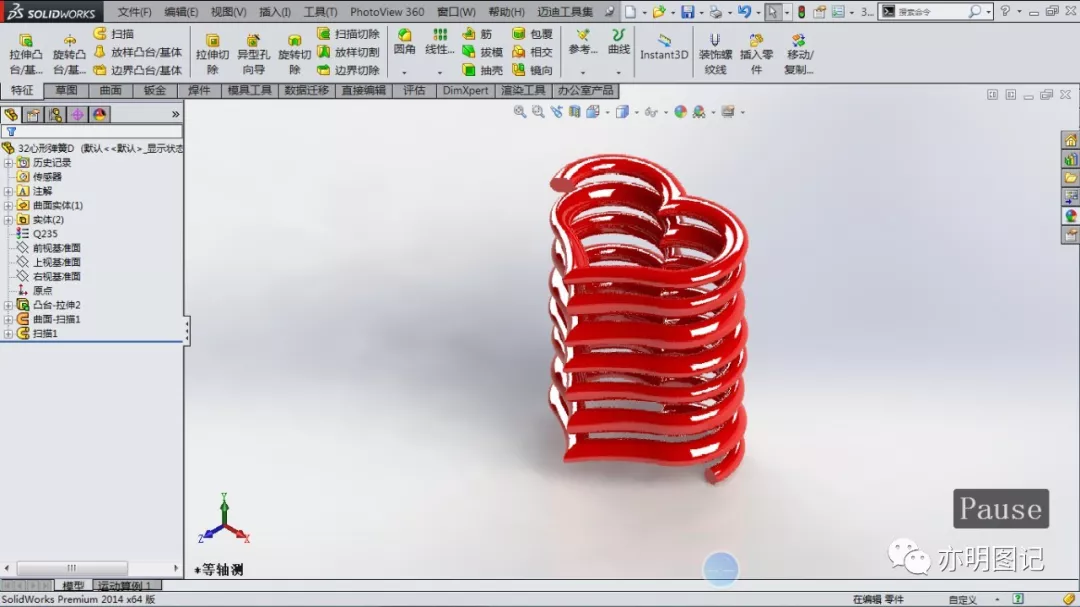
Task: Switch to the 草图 sketch tab
Action: 66,90
